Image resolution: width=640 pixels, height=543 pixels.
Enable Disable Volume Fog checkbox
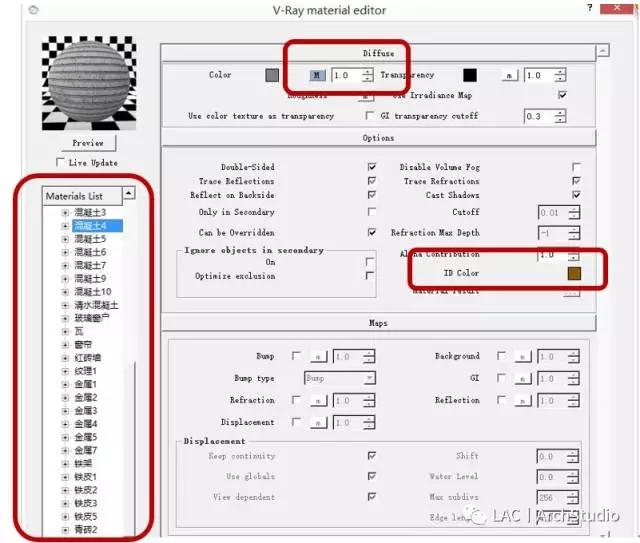click(x=576, y=167)
